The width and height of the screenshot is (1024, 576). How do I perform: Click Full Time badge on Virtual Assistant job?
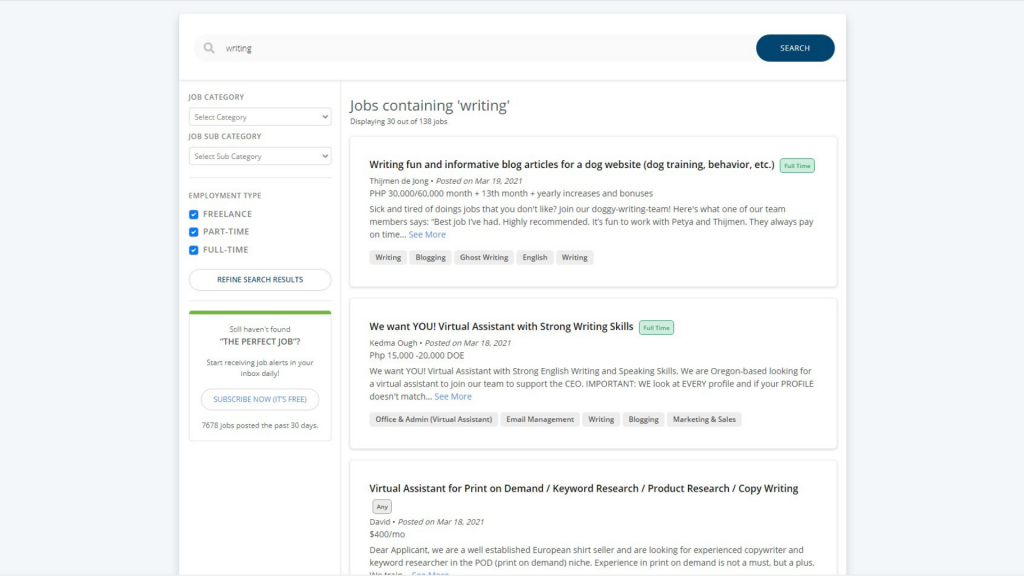[656, 328]
